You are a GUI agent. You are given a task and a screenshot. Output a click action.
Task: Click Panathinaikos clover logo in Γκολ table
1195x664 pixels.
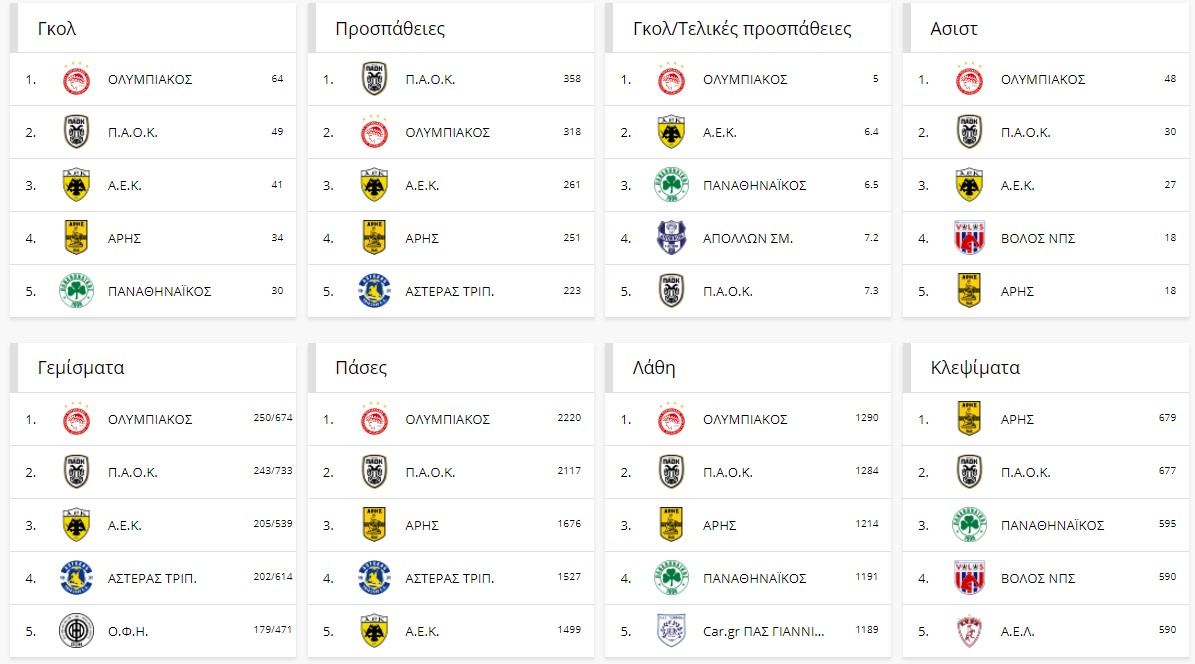[x=76, y=290]
